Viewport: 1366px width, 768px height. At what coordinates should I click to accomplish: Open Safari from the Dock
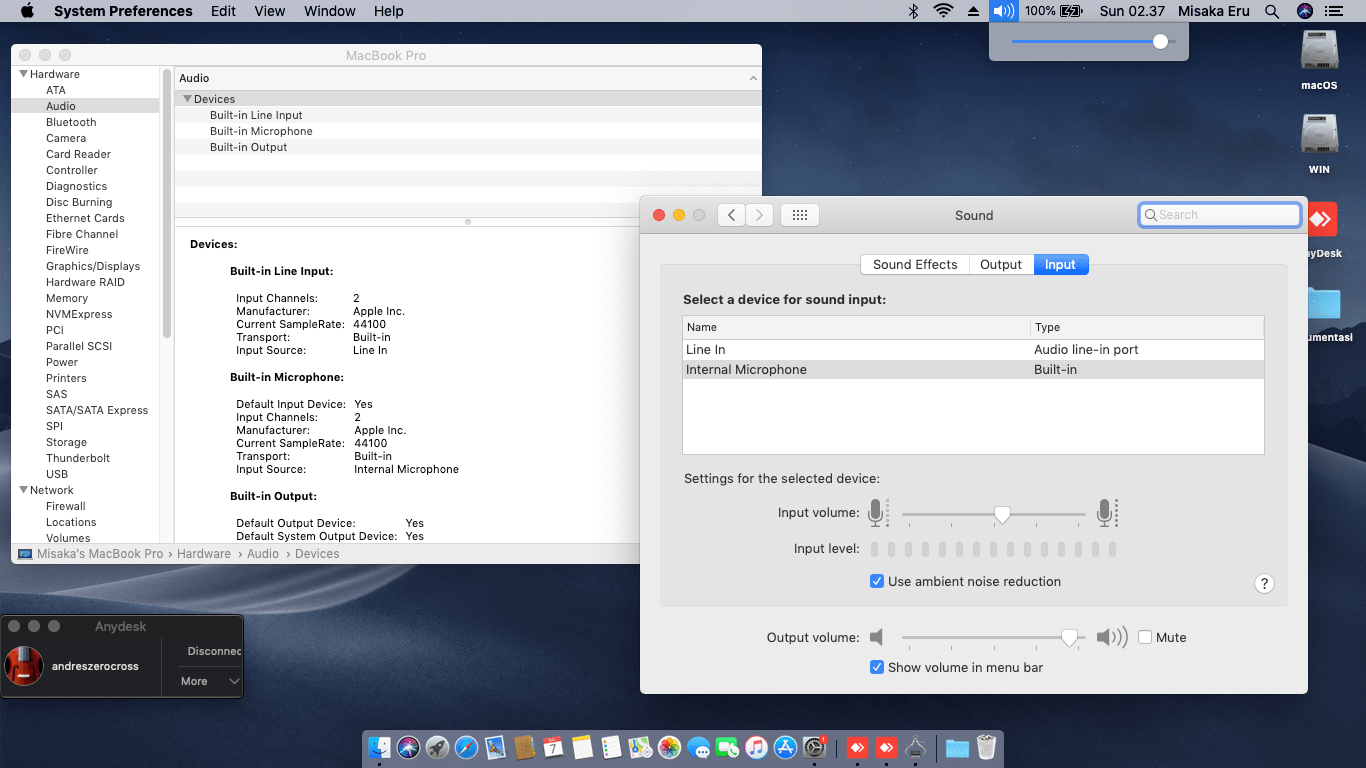point(466,747)
